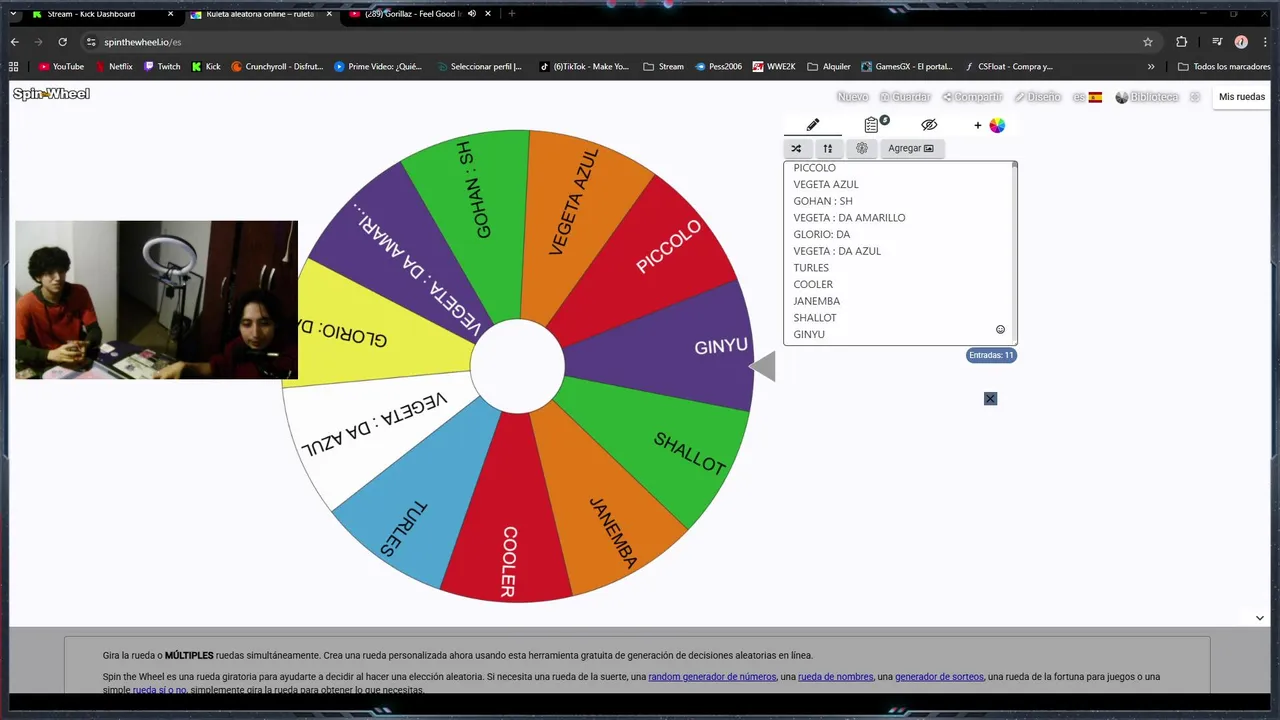Open the browser profile avatar
This screenshot has width=1280, height=720.
click(x=1241, y=42)
